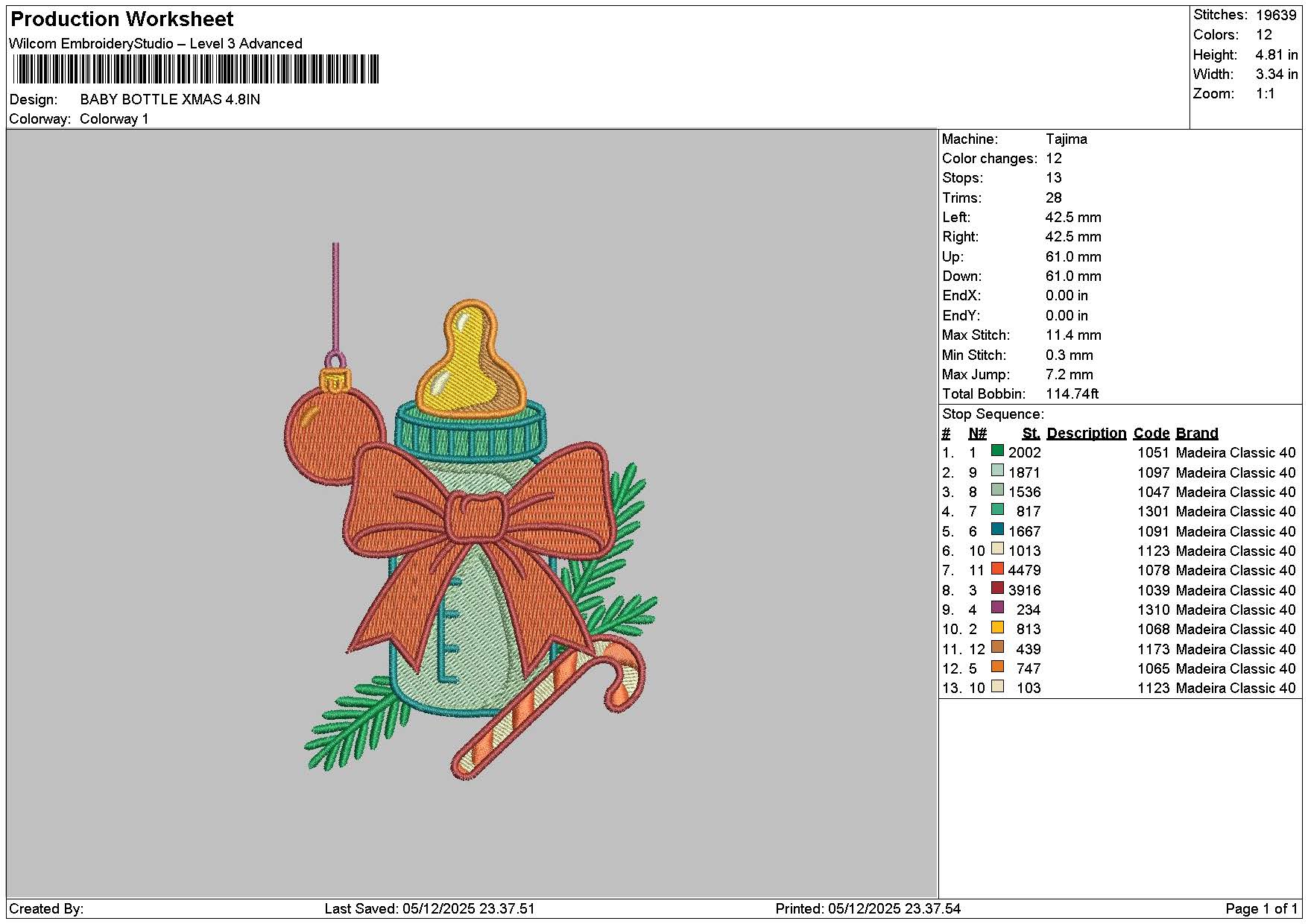Image resolution: width=1308 pixels, height=924 pixels.
Task: Click the green swatch for stop 1
Action: click(997, 451)
